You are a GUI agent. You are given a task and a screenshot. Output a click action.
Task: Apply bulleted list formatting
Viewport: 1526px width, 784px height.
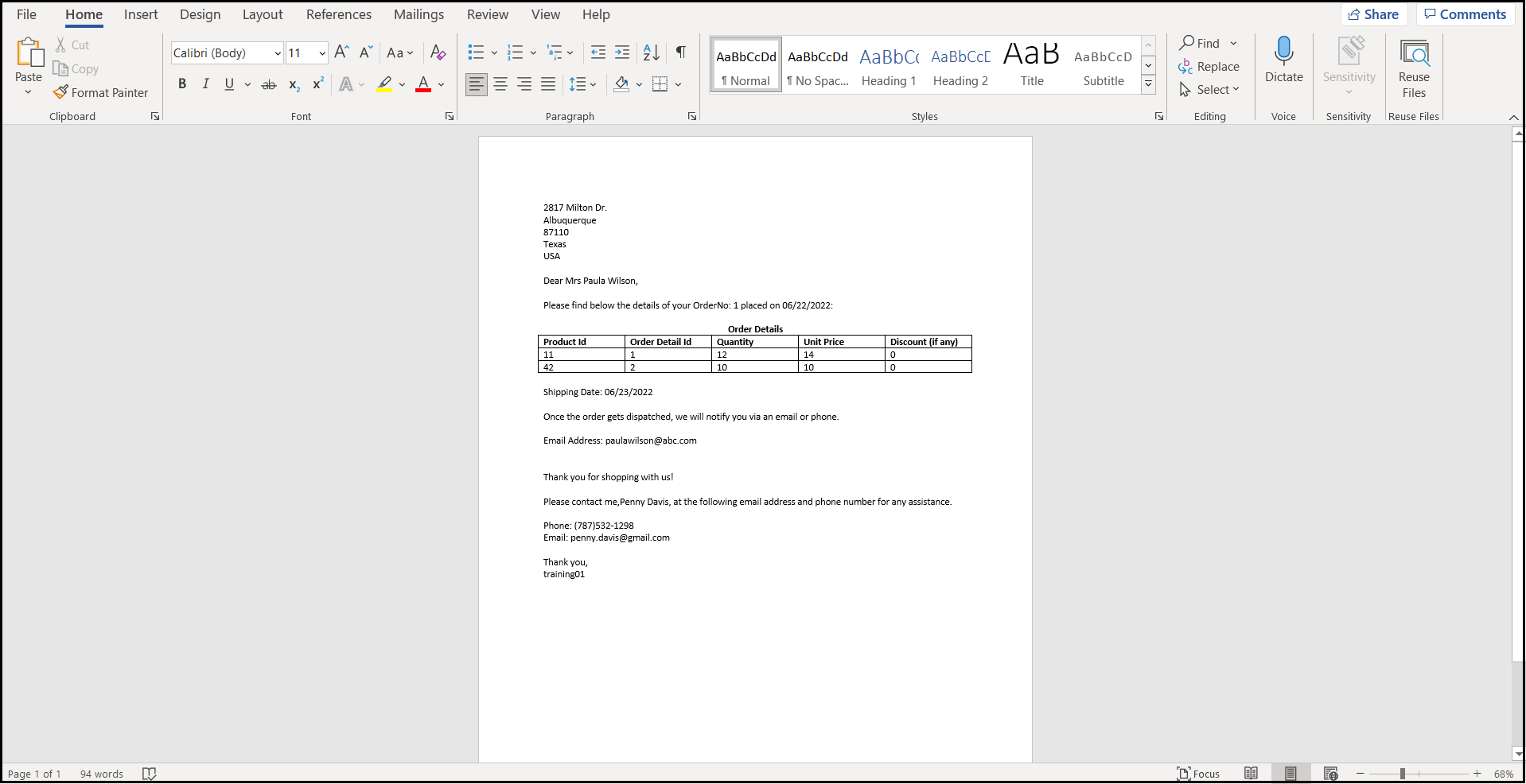(x=476, y=52)
